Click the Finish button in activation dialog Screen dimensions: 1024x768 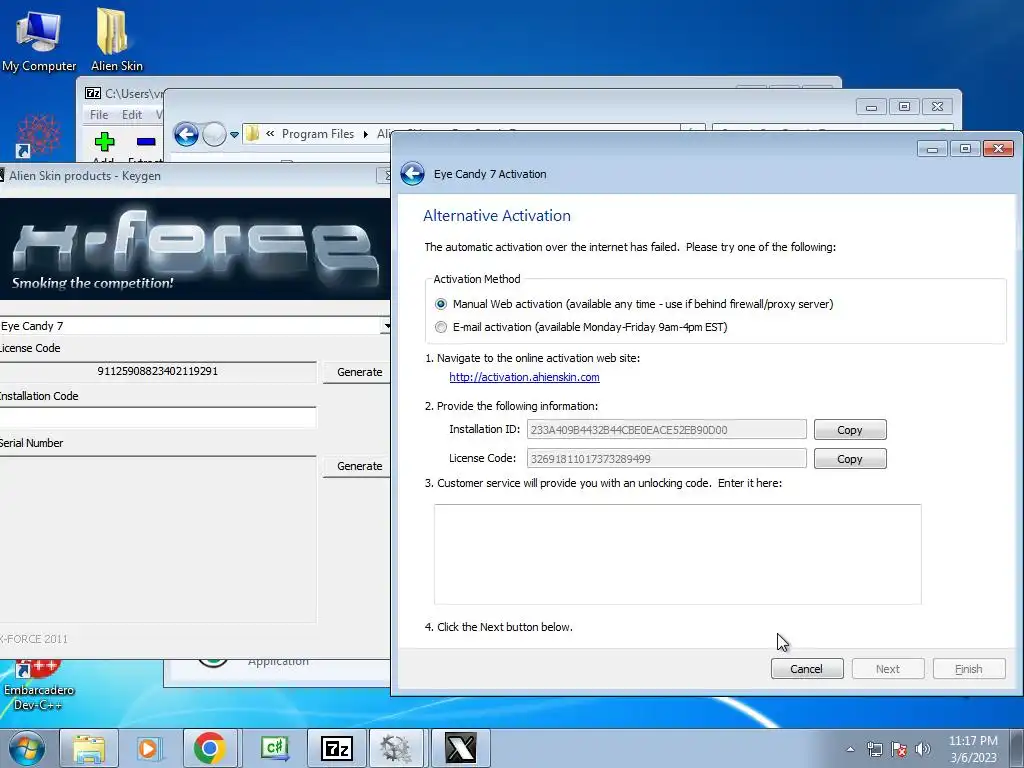click(x=968, y=669)
